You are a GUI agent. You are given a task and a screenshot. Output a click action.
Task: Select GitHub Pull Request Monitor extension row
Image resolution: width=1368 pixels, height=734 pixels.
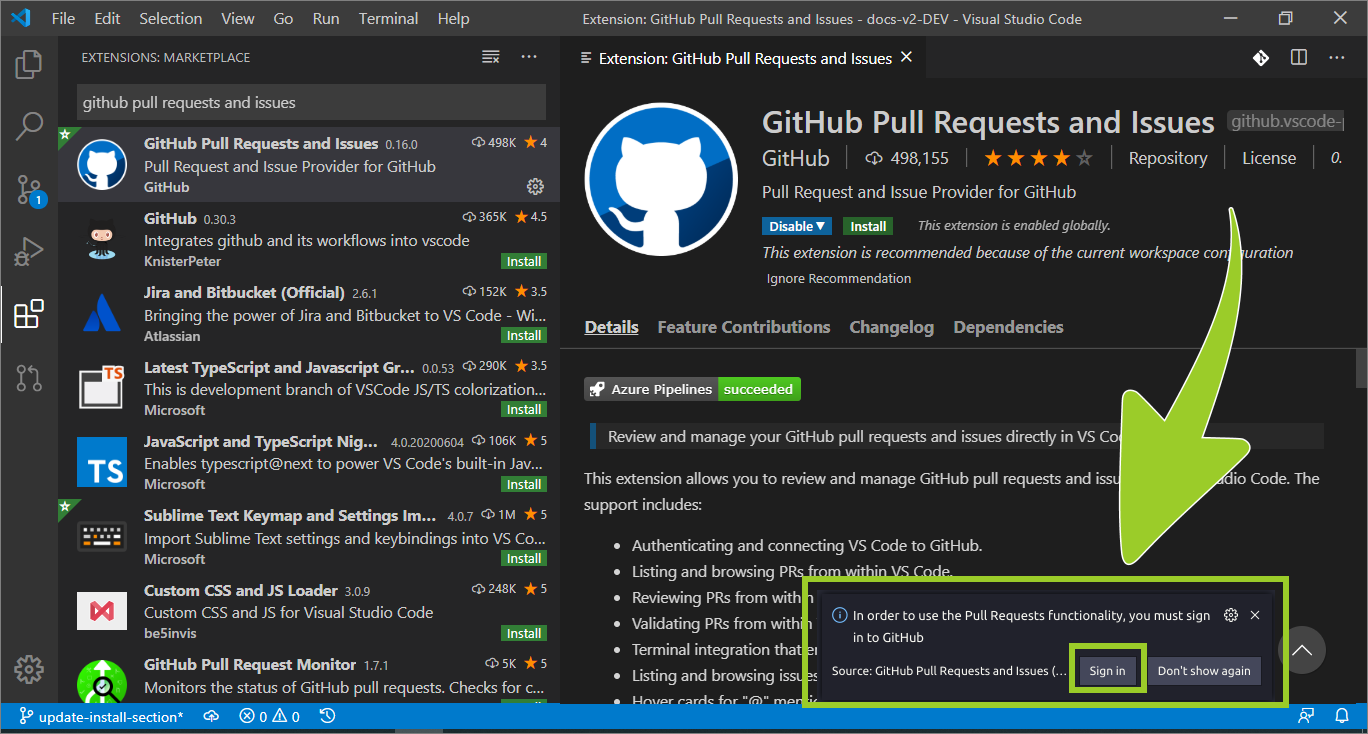(x=309, y=676)
